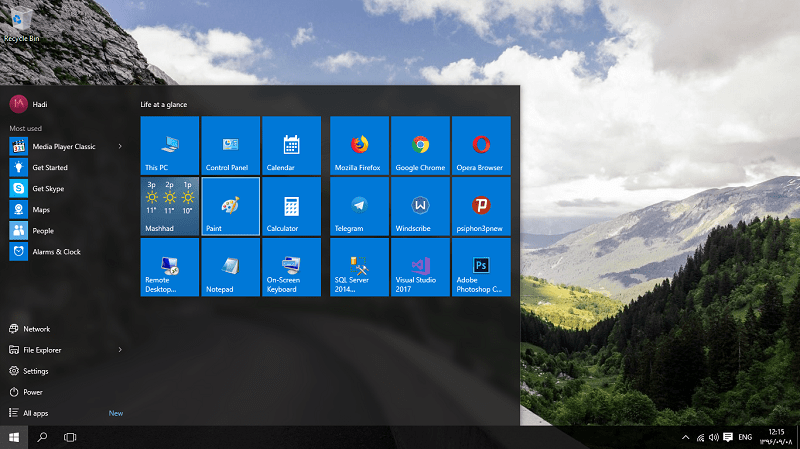Click the Hadi user account
Screen dimensions: 800x449
[x=29, y=104]
